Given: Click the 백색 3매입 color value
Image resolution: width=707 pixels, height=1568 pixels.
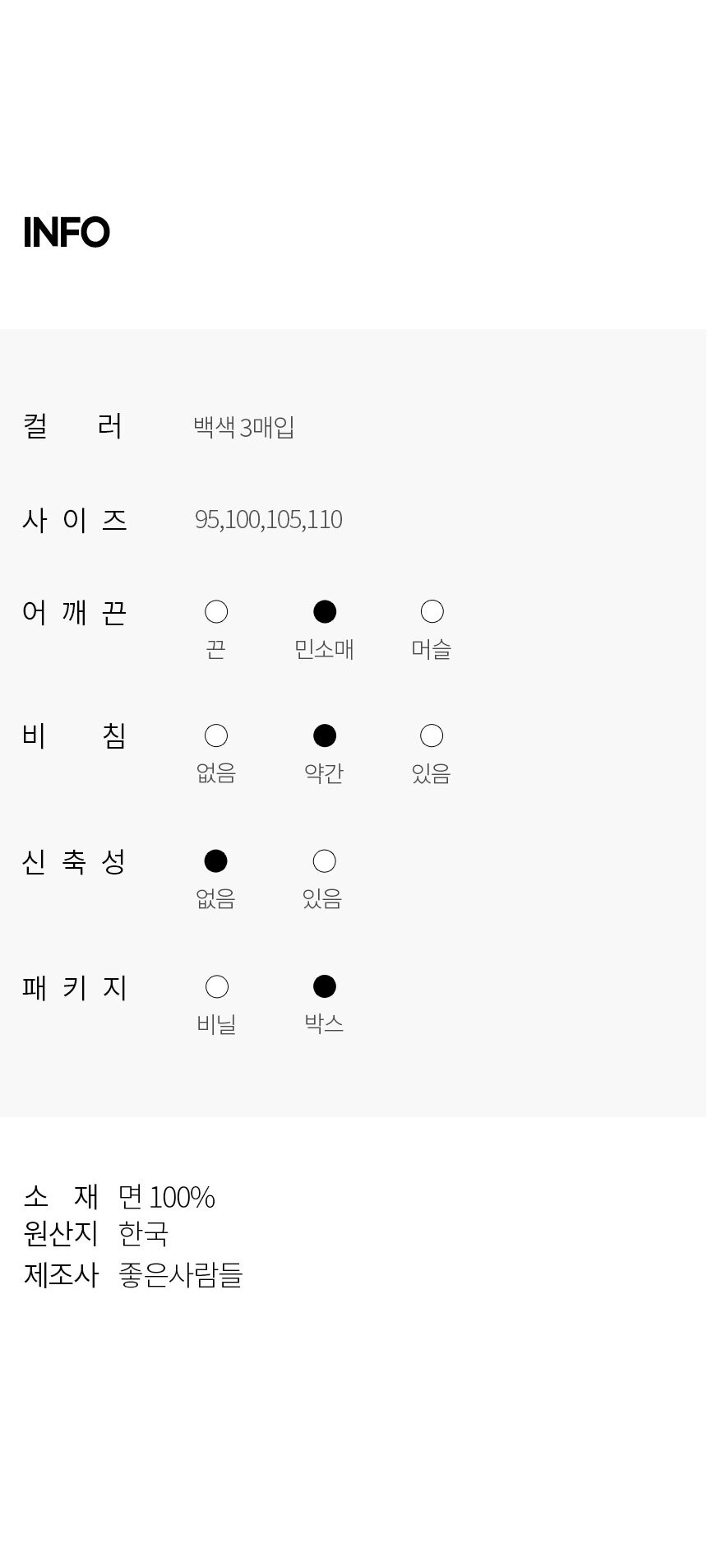Looking at the screenshot, I should pyautogui.click(x=244, y=427).
